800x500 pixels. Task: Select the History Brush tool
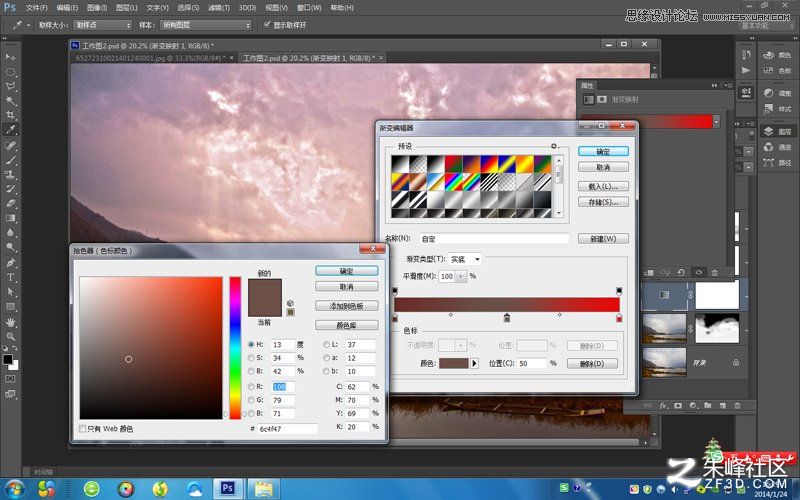10,189
